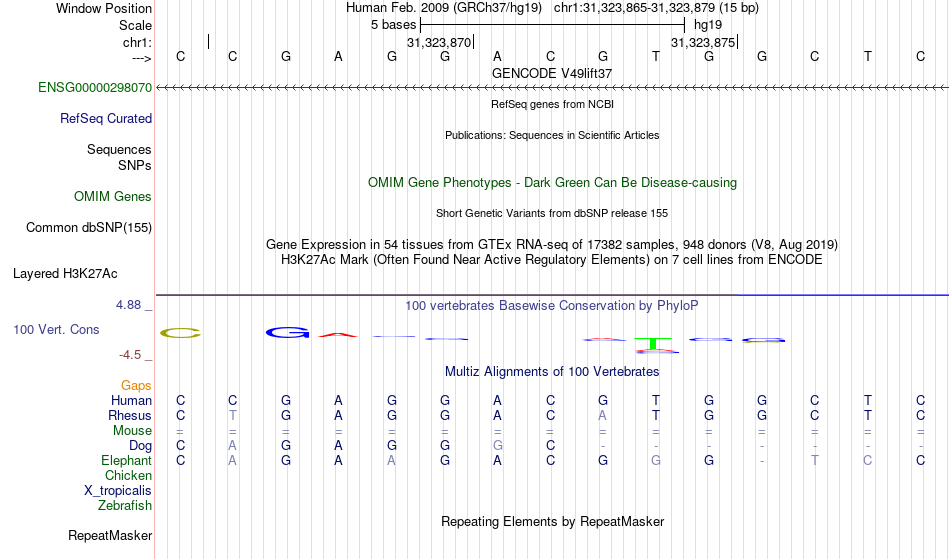The height and width of the screenshot is (559, 950).
Task: Click the blue G conservation logo letter
Action: click(x=288, y=332)
